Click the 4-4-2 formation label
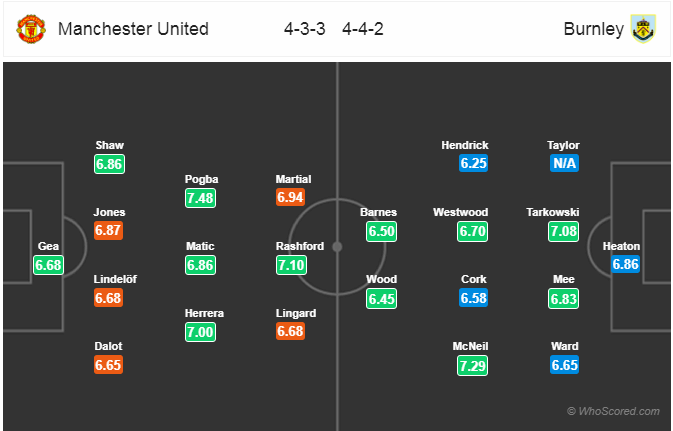 click(x=363, y=29)
